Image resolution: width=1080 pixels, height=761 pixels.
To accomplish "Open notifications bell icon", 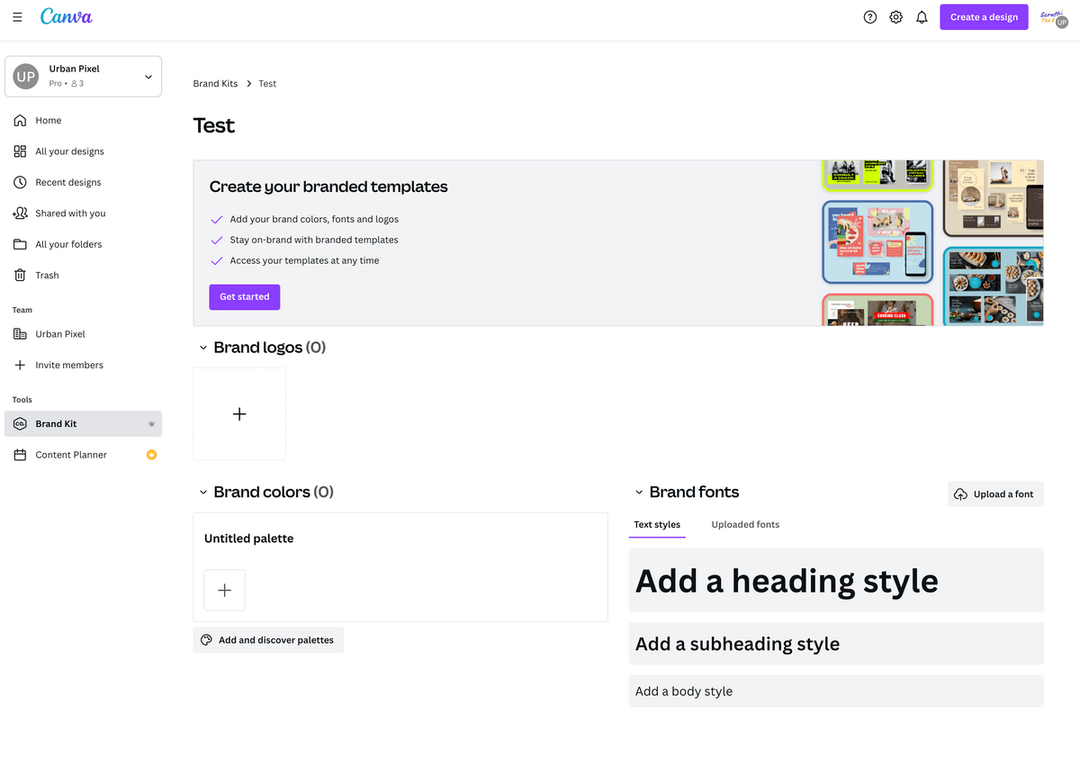I will (922, 17).
